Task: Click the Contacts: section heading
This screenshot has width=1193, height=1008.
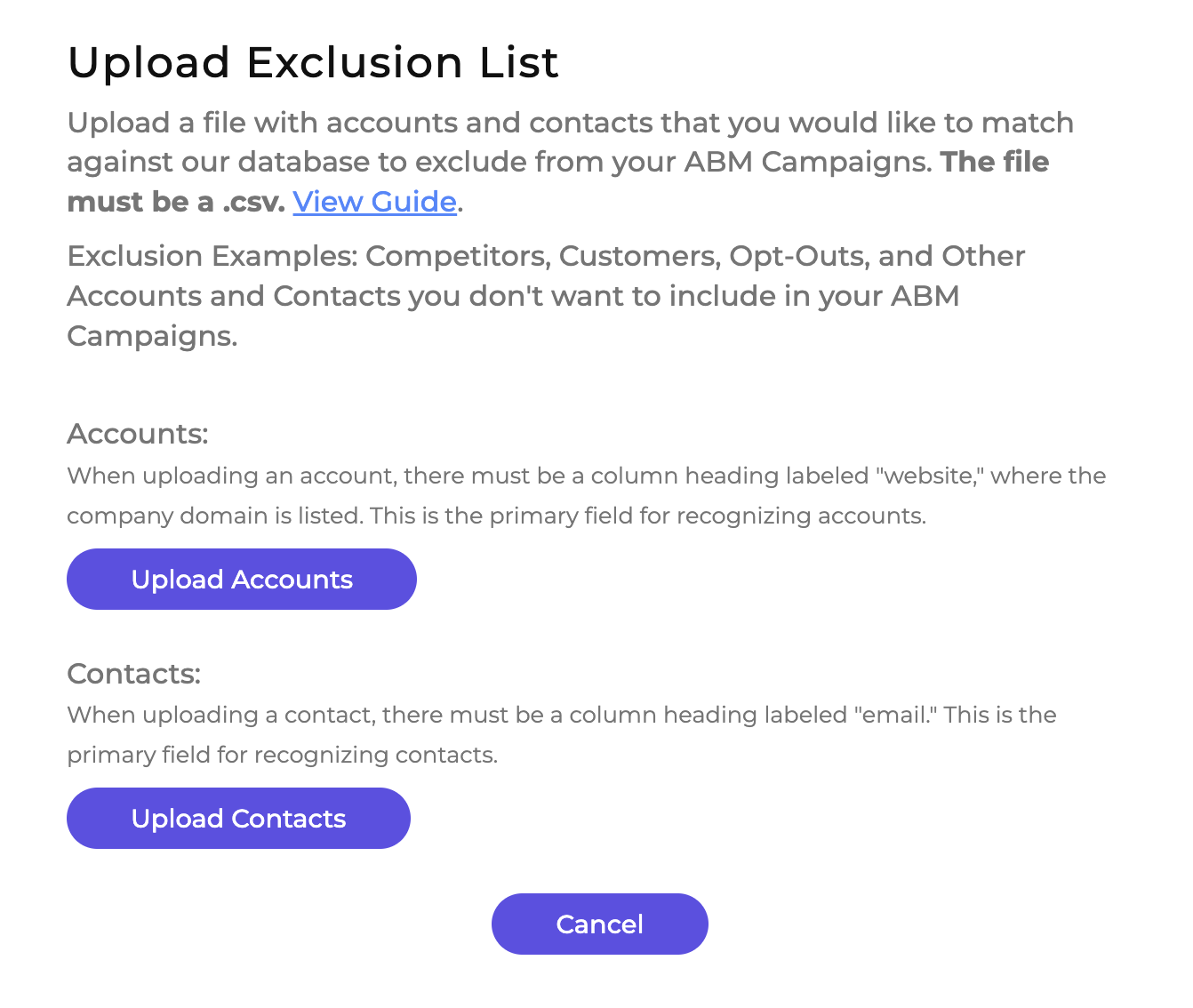Action: pyautogui.click(x=133, y=674)
